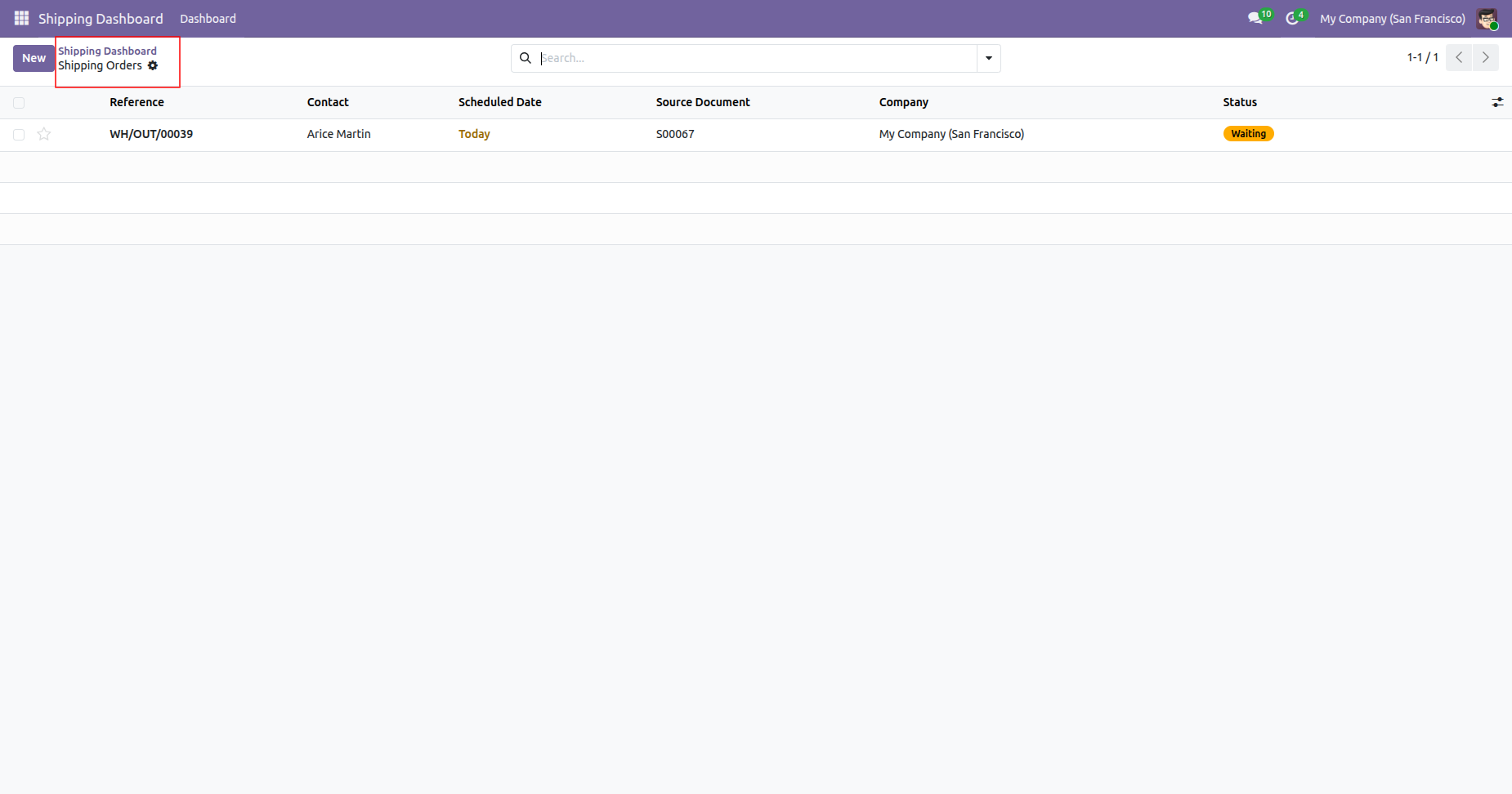
Task: Click source document S00067 cell
Action: tap(675, 134)
